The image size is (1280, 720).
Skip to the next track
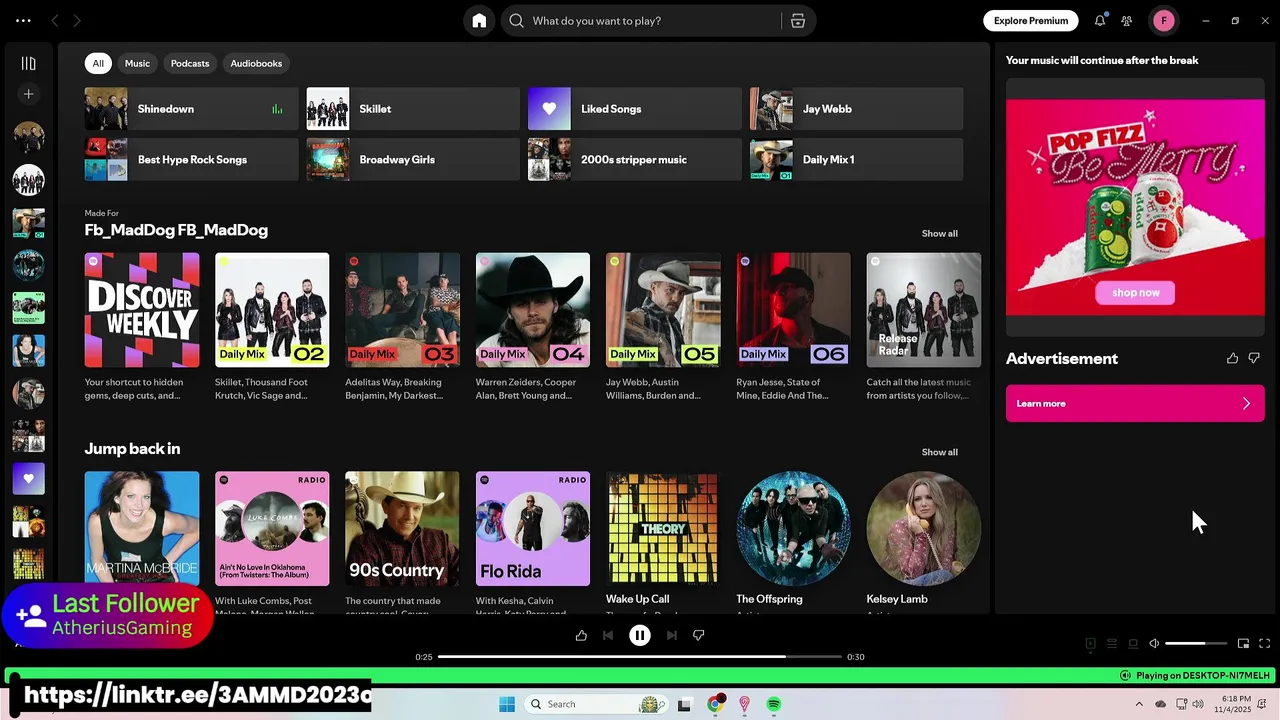coord(672,635)
